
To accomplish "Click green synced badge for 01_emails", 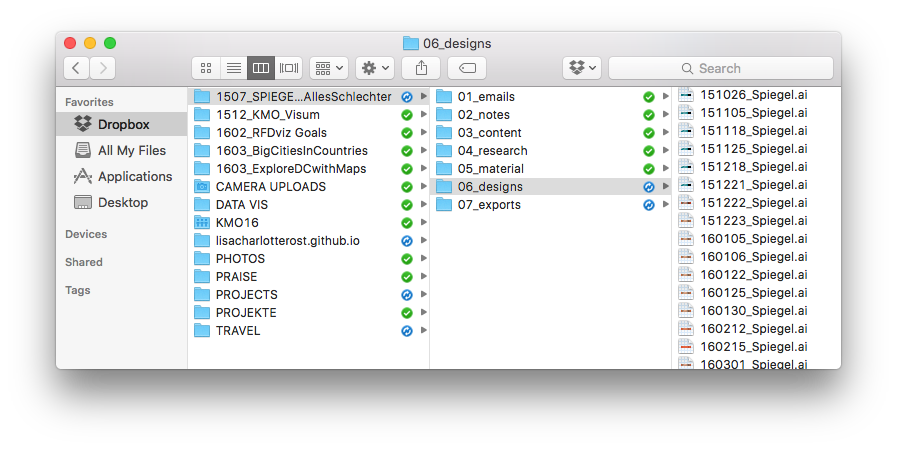I will click(649, 97).
